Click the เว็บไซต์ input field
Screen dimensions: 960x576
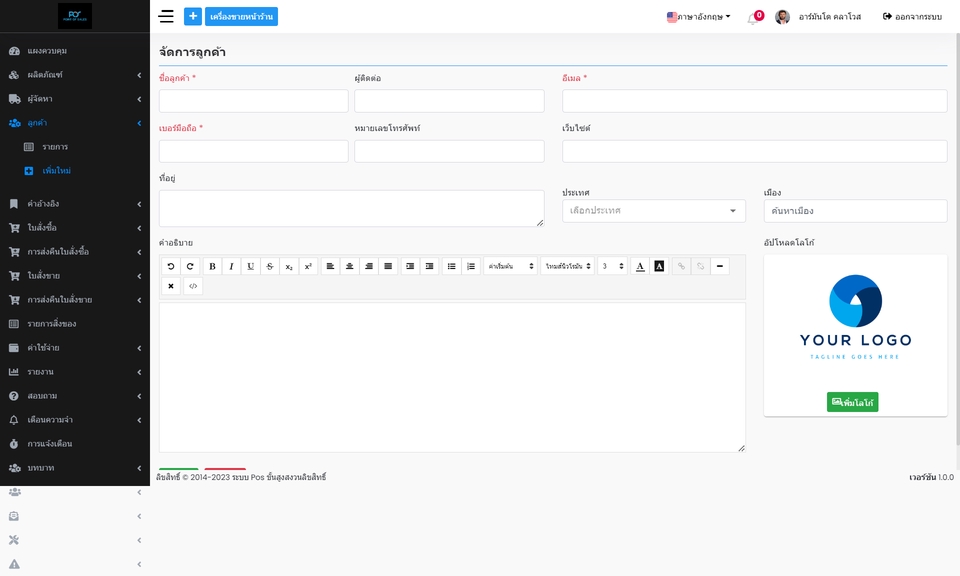(x=754, y=151)
